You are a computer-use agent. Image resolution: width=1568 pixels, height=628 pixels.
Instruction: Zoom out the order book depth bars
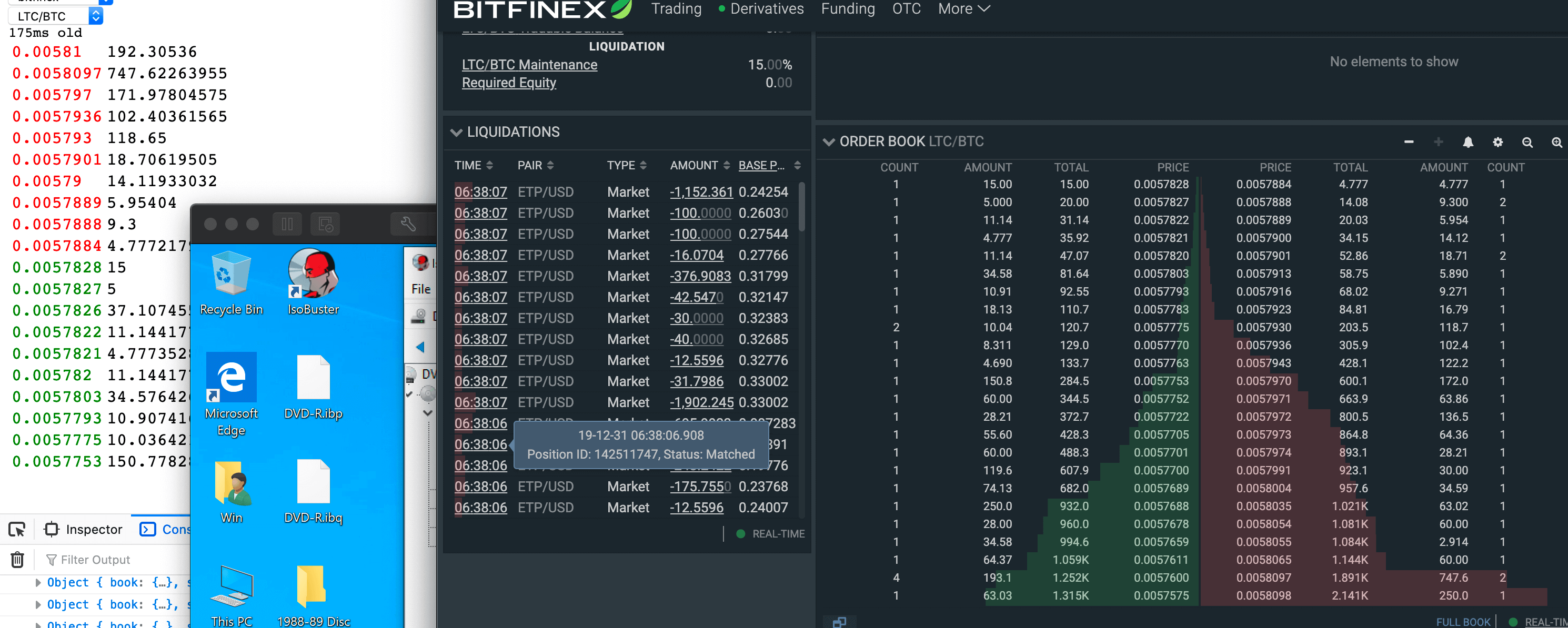(x=1527, y=142)
